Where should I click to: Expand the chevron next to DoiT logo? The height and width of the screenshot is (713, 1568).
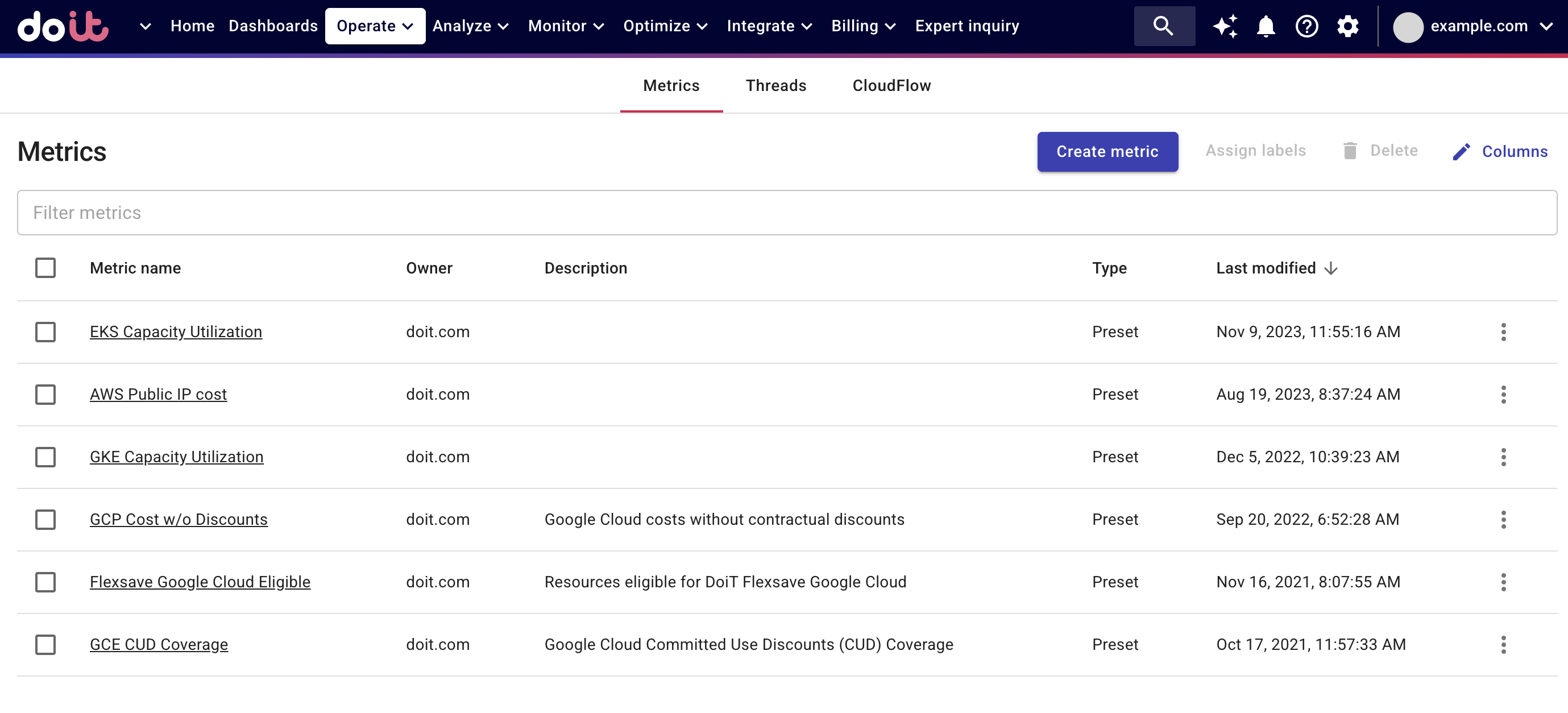coord(145,26)
